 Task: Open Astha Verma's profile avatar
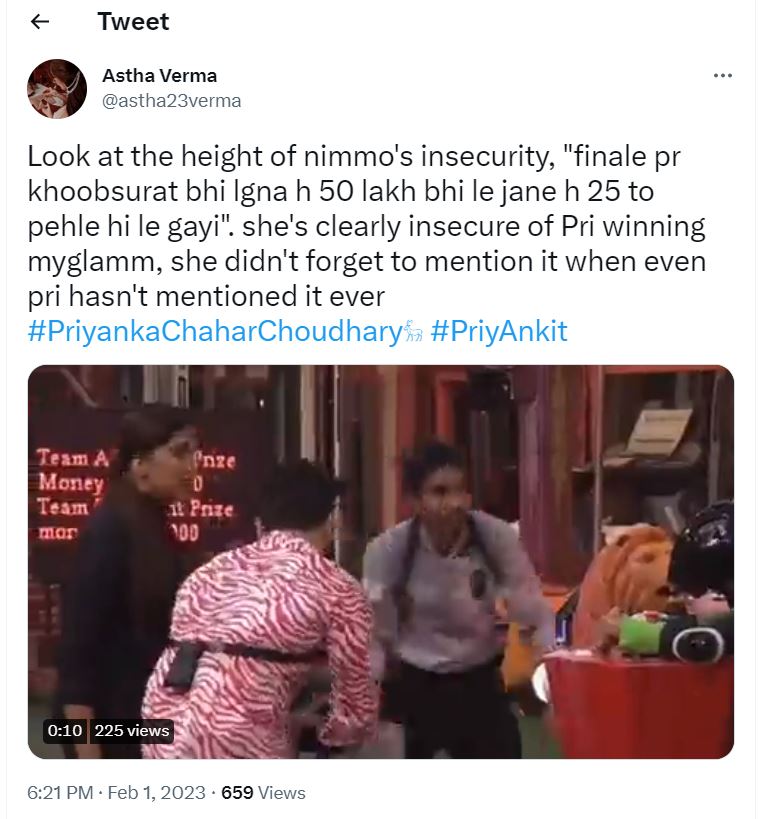pyautogui.click(x=57, y=88)
